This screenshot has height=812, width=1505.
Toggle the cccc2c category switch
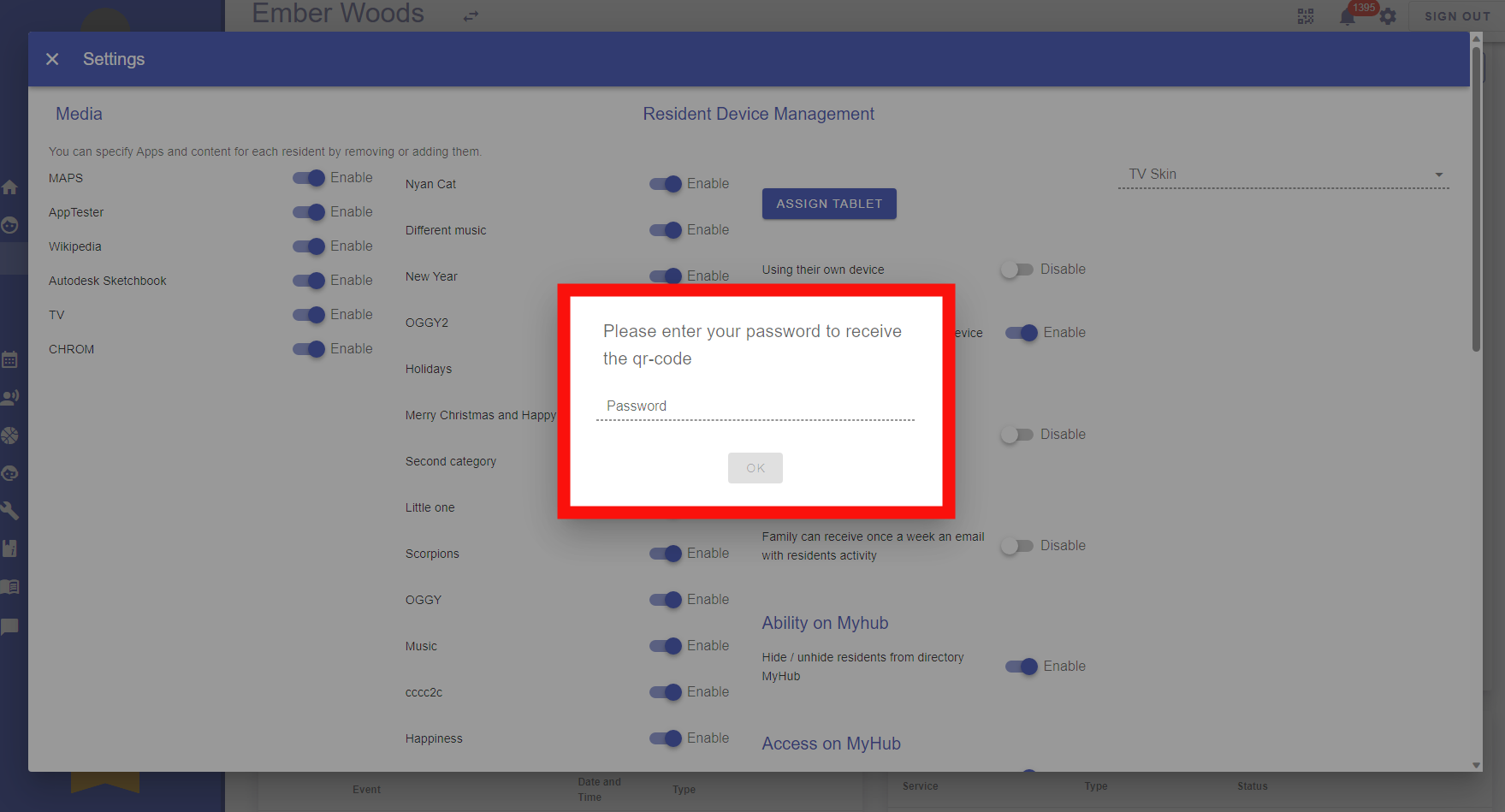666,692
